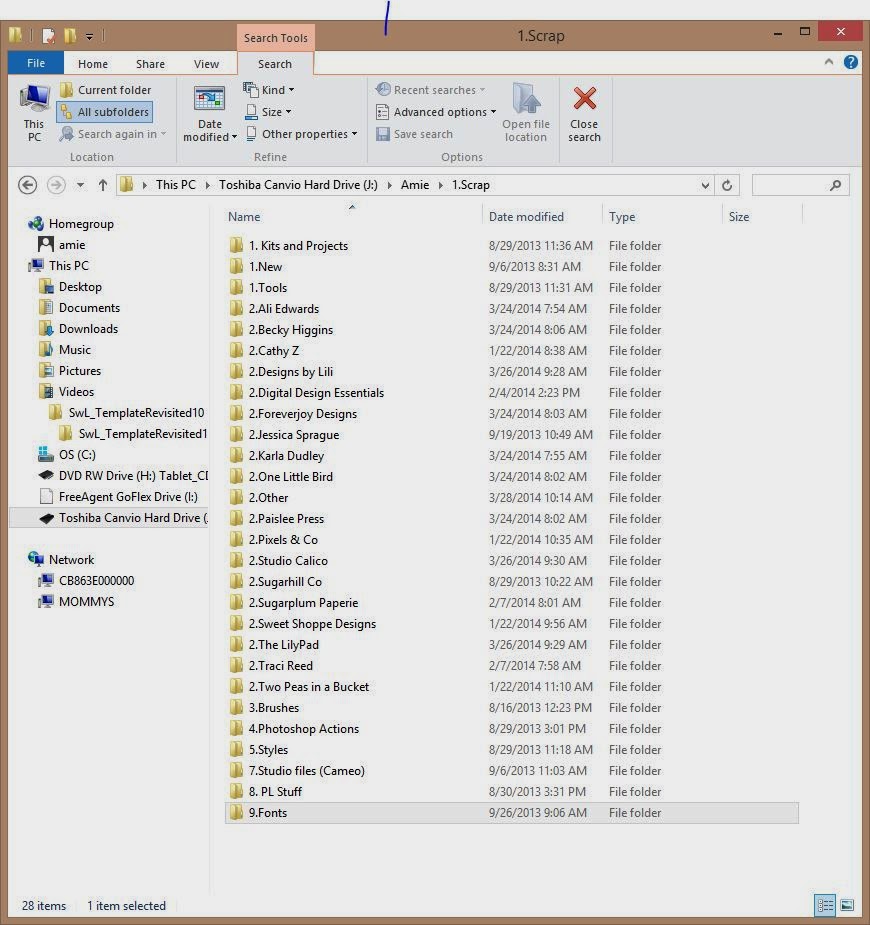Toggle All subfolders search scope
The image size is (870, 925).
[105, 111]
